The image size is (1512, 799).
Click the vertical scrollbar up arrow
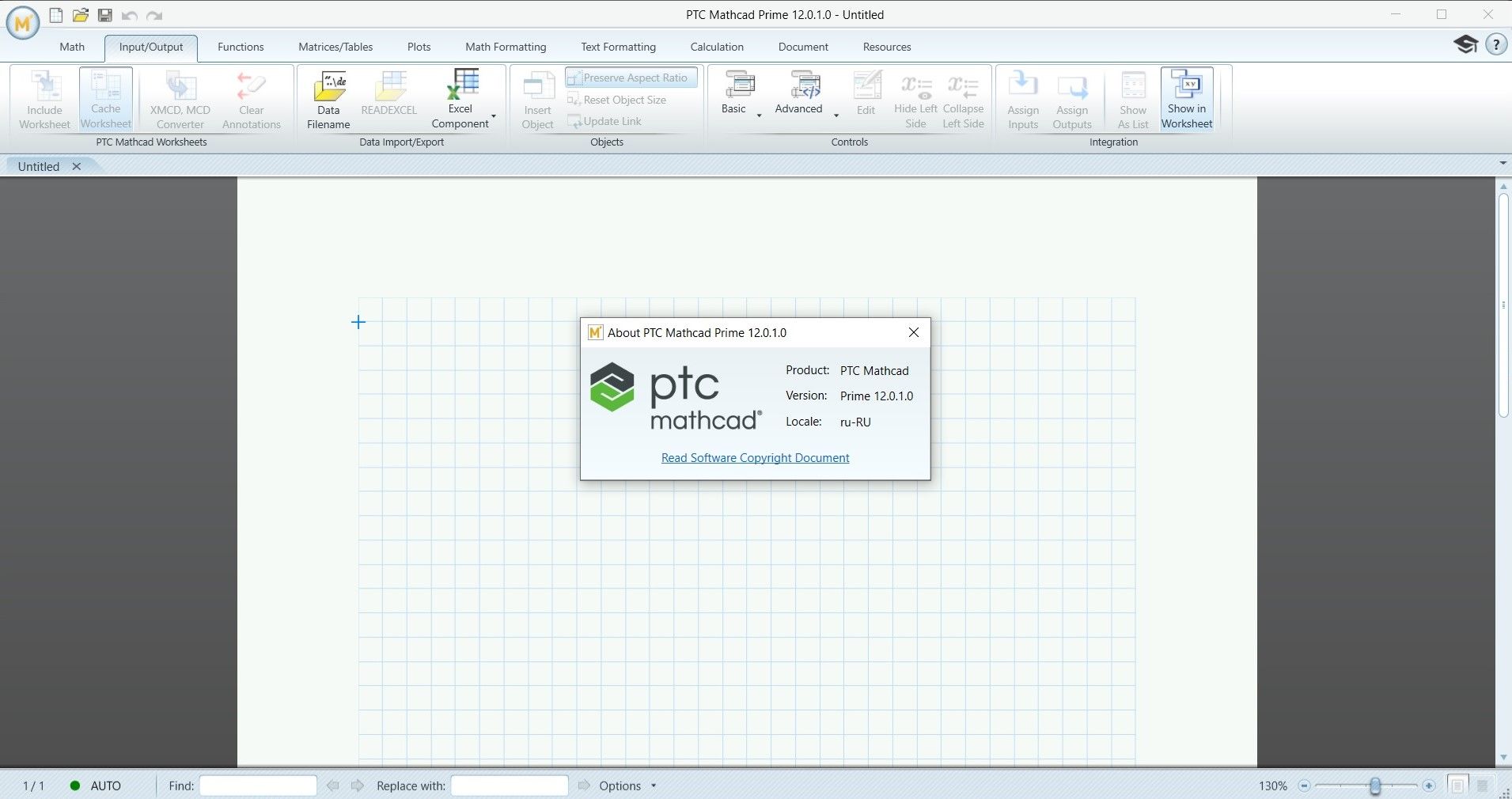coord(1503,187)
